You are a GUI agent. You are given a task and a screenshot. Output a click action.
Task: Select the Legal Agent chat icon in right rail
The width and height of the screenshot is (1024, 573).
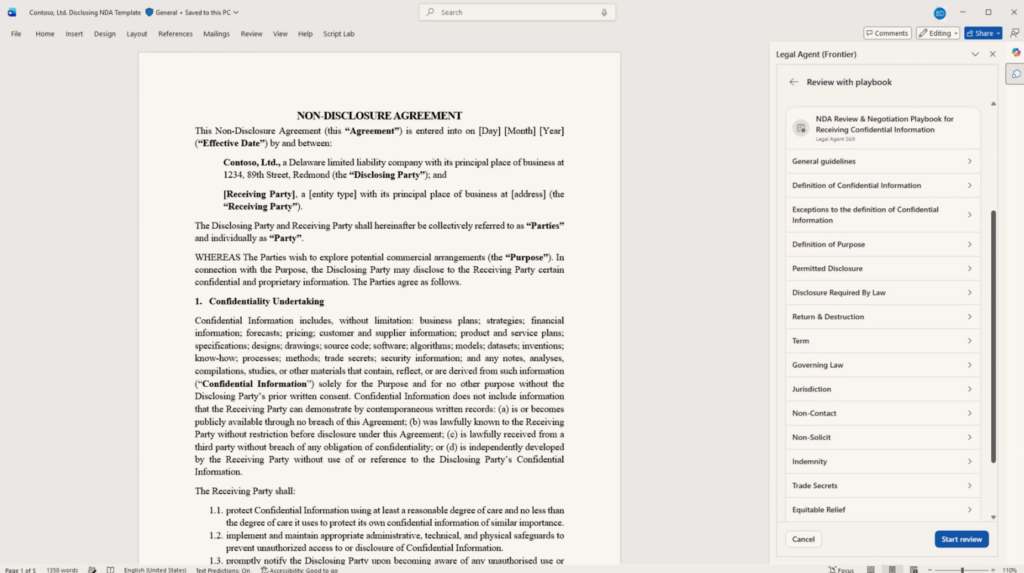tap(1016, 74)
